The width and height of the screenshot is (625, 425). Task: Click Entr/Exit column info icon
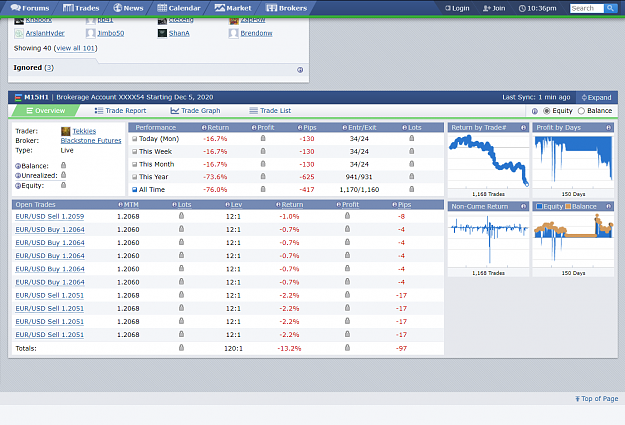coord(345,128)
